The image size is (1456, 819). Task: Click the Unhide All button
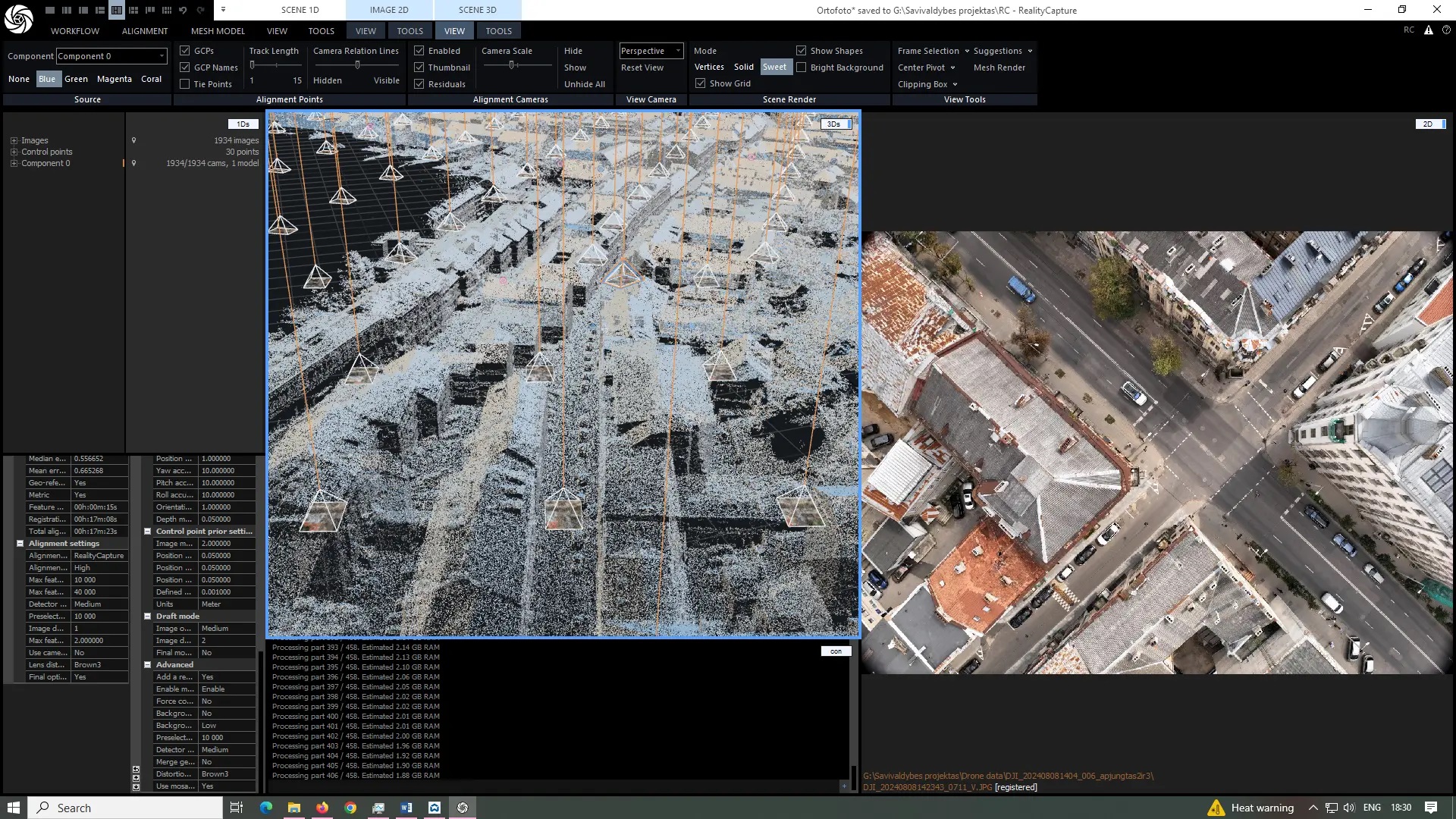pyautogui.click(x=584, y=84)
